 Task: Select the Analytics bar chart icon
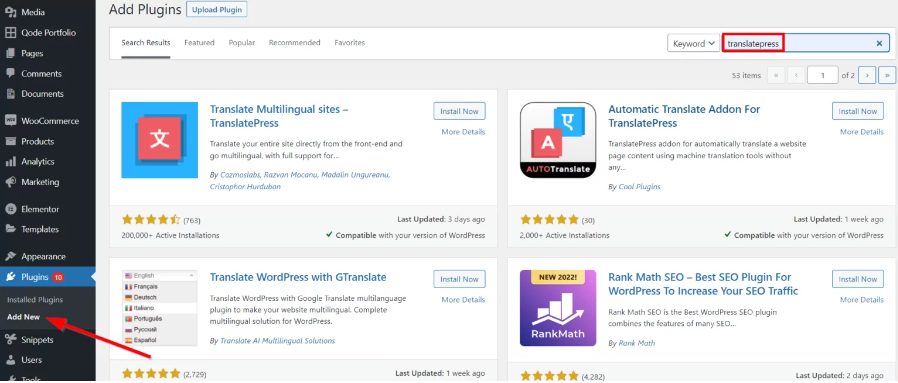10,161
